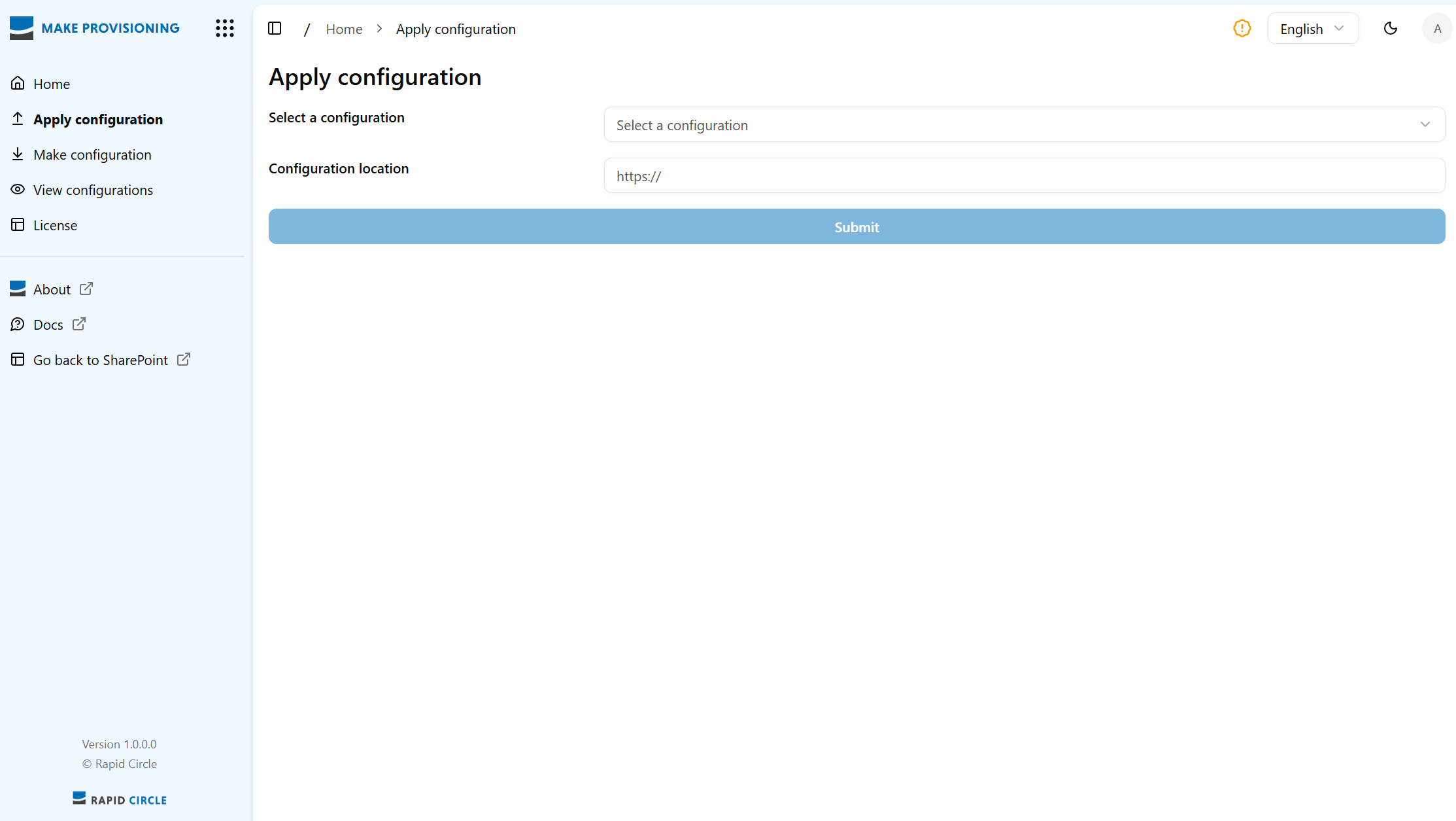Viewport: 1456px width, 821px height.
Task: Go to Make configuration in sidebar
Action: point(92,154)
